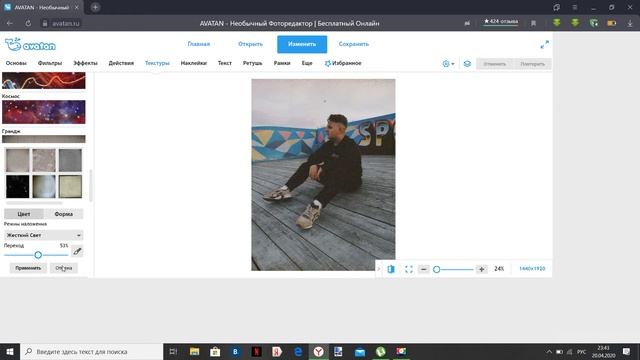Open Netflix from the taskbar

point(256,351)
